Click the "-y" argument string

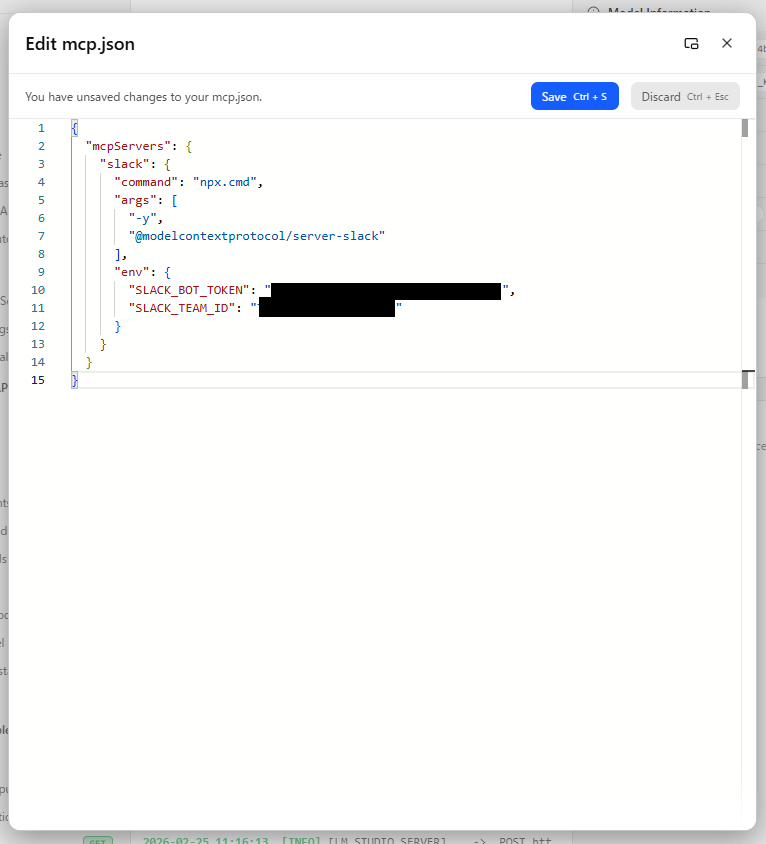pos(143,218)
